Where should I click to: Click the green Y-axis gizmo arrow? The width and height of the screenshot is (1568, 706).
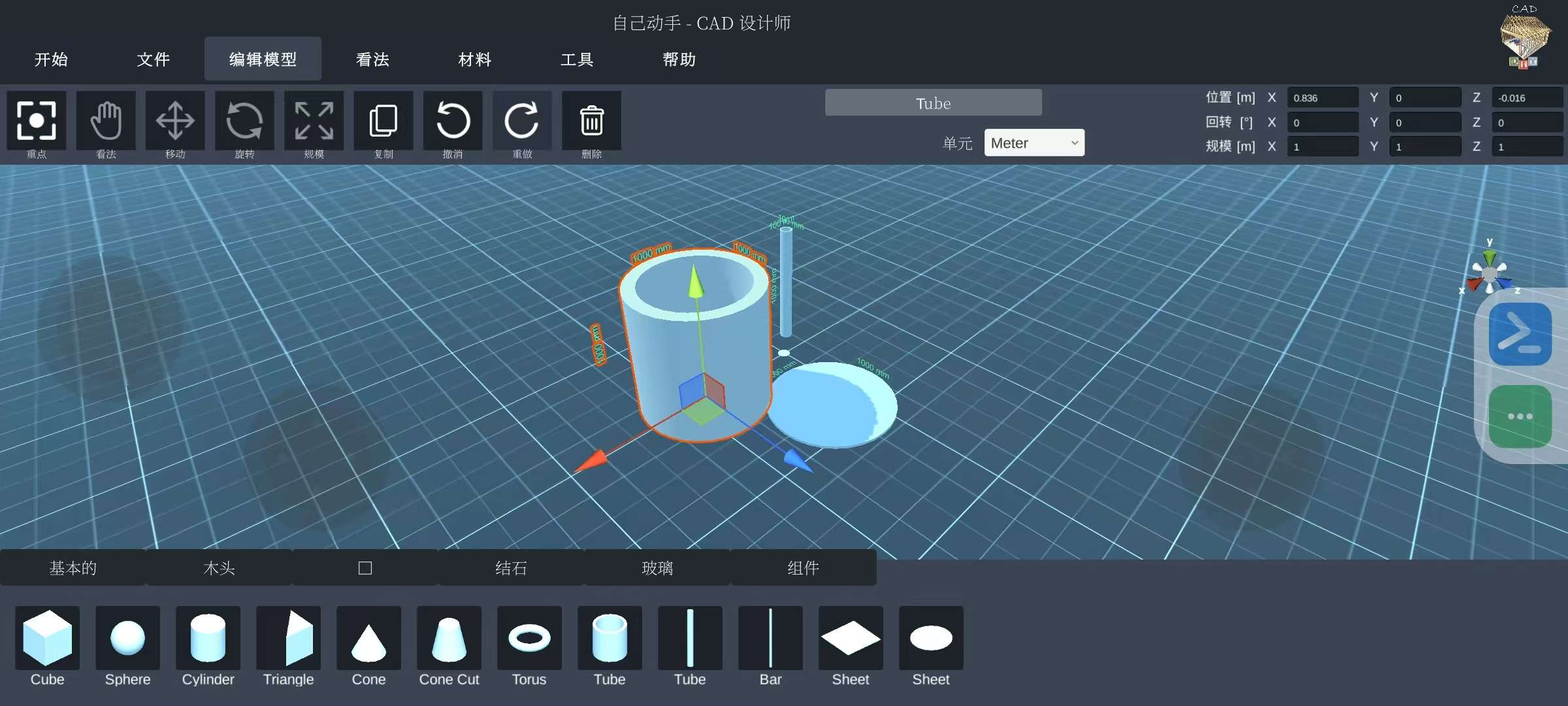click(x=696, y=282)
